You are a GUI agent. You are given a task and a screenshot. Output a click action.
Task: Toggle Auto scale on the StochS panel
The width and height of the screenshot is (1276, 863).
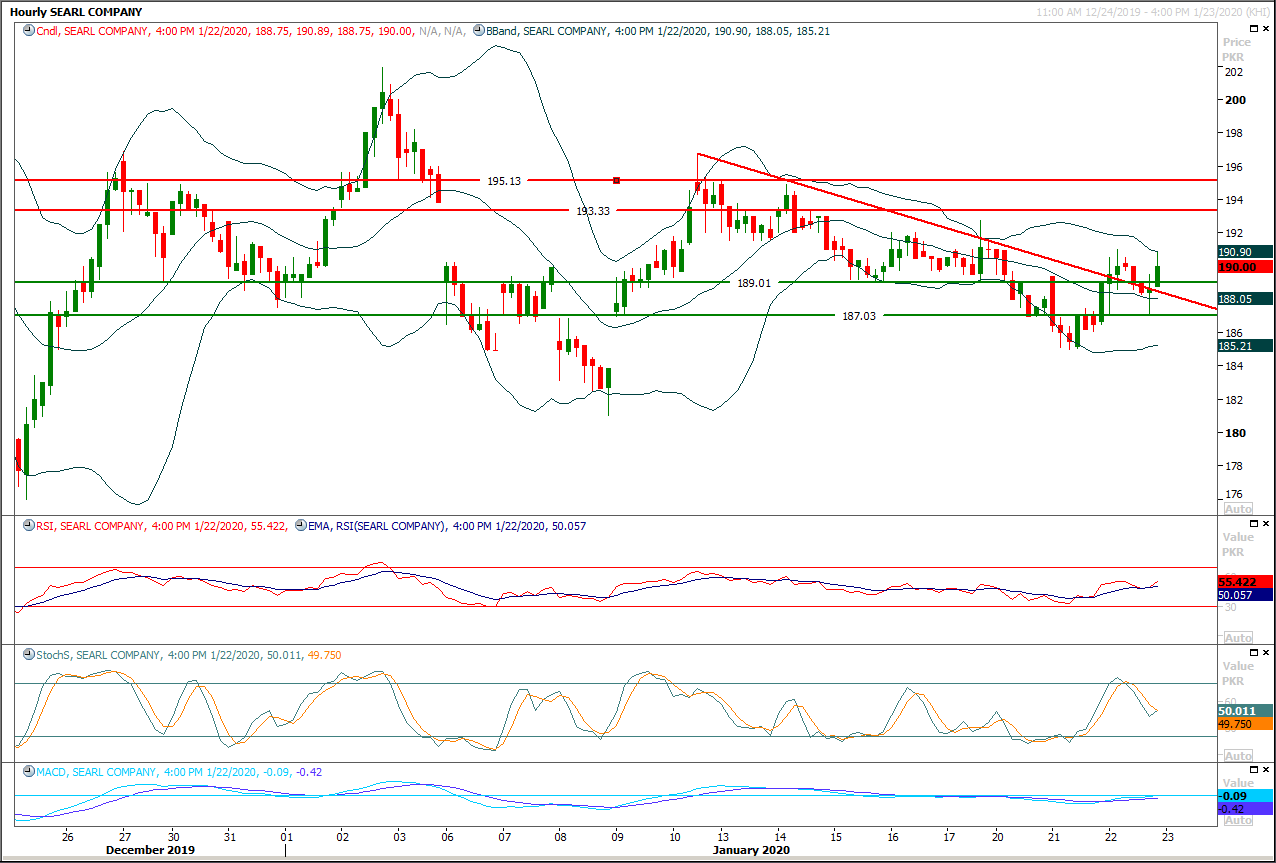coord(1237,755)
